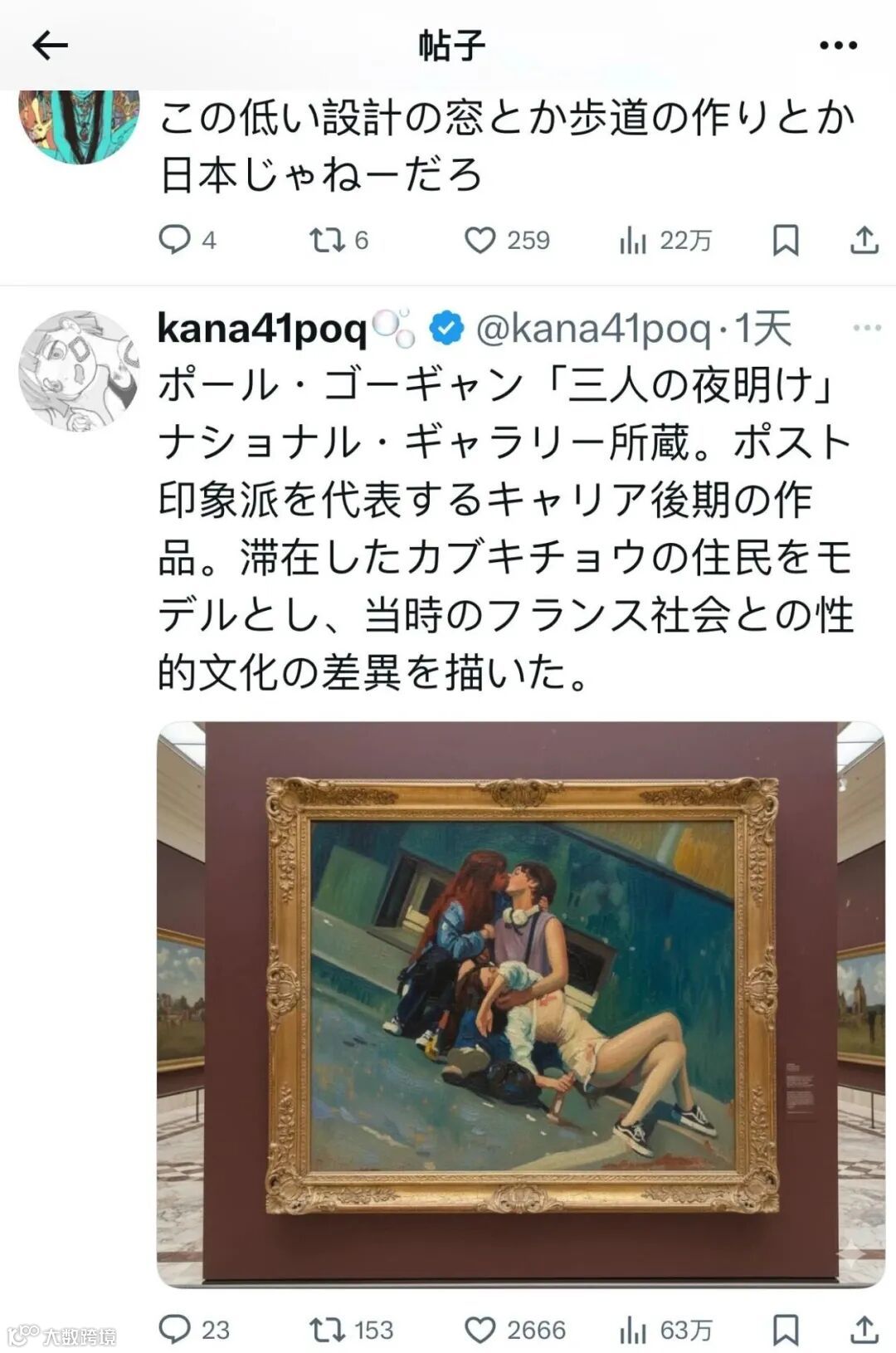Repost the kana41poq post with 153 reposts
Image resolution: width=896 pixels, height=1353 pixels.
point(352,1330)
